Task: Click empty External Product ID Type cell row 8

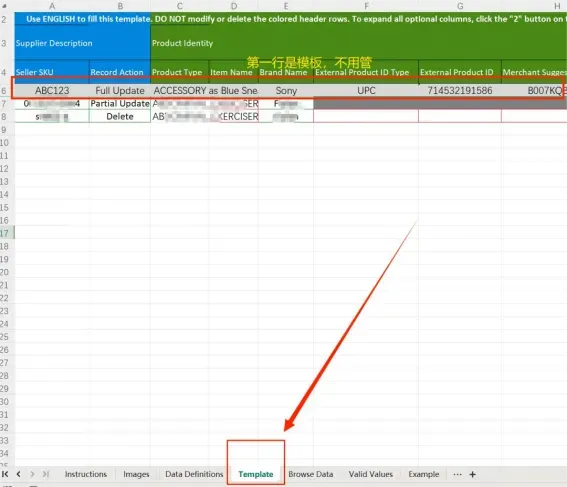Action: 366,116
